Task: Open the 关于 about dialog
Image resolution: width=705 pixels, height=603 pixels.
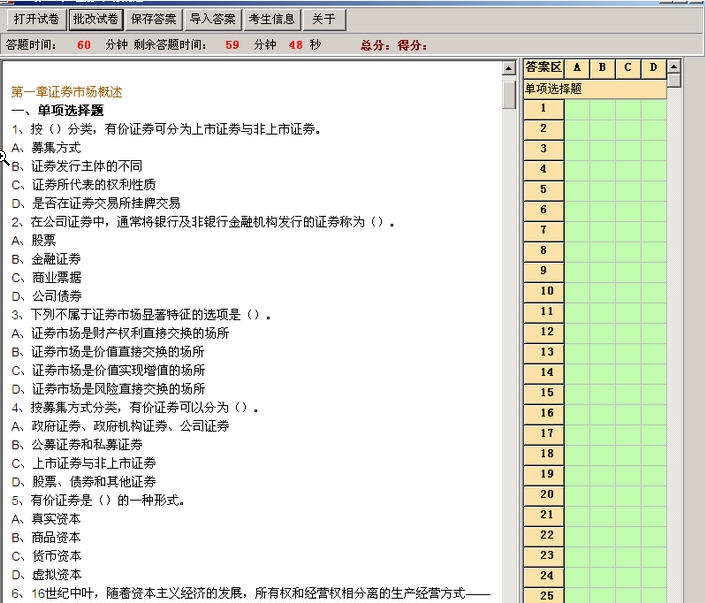Action: [323, 19]
